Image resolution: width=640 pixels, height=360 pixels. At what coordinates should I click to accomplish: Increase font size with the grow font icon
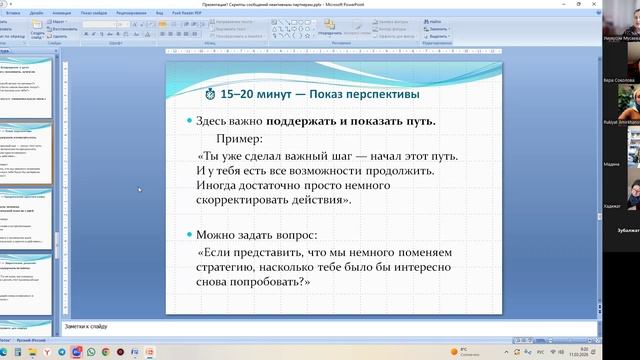pos(134,24)
